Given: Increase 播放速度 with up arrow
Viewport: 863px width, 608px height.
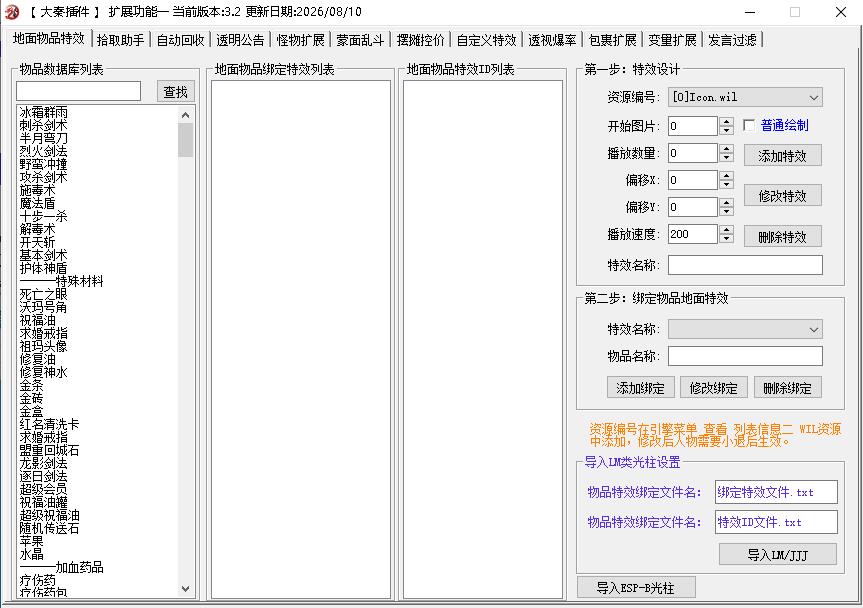Looking at the screenshot, I should pos(726,229).
